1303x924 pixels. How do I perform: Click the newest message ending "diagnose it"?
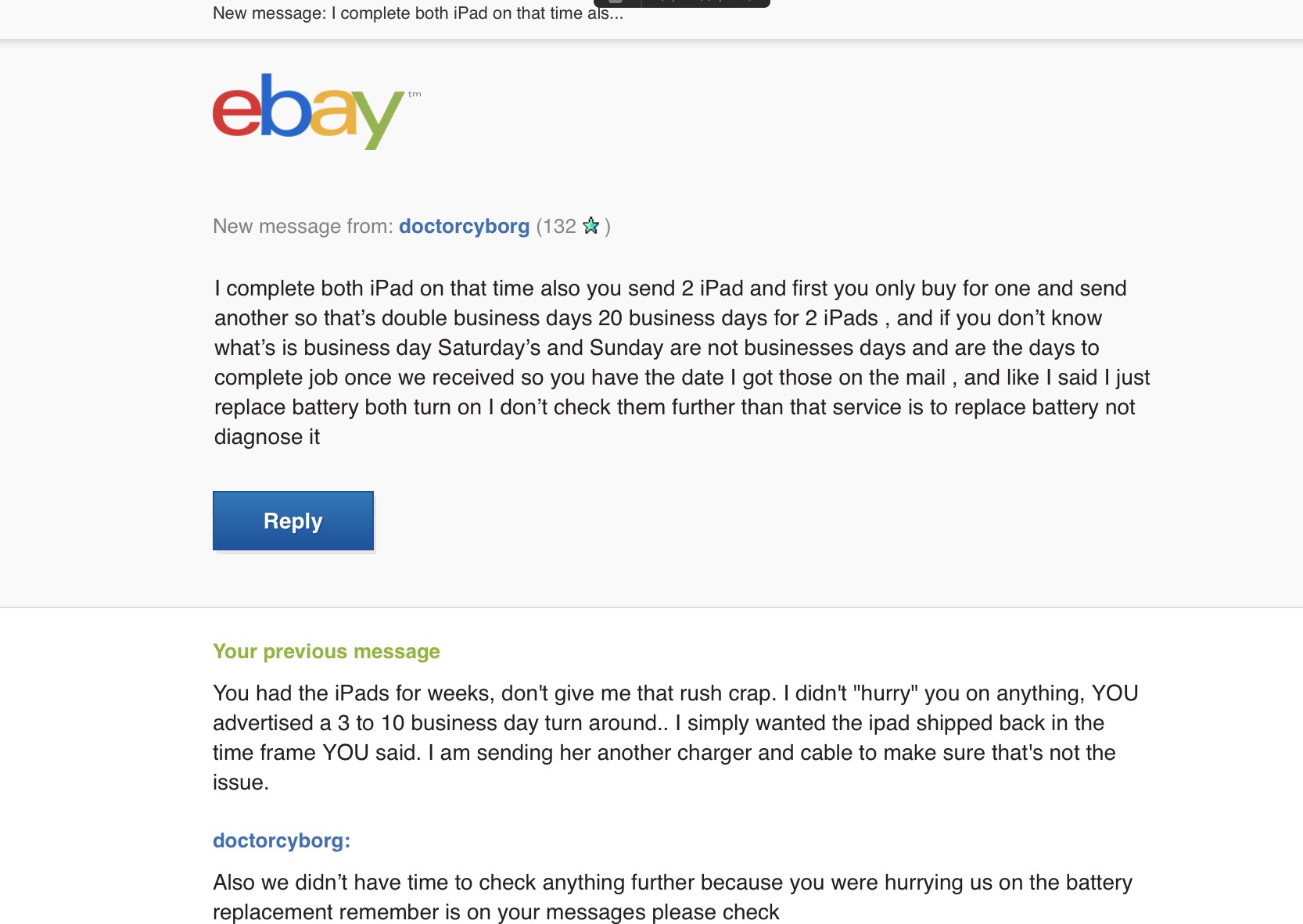(682, 363)
